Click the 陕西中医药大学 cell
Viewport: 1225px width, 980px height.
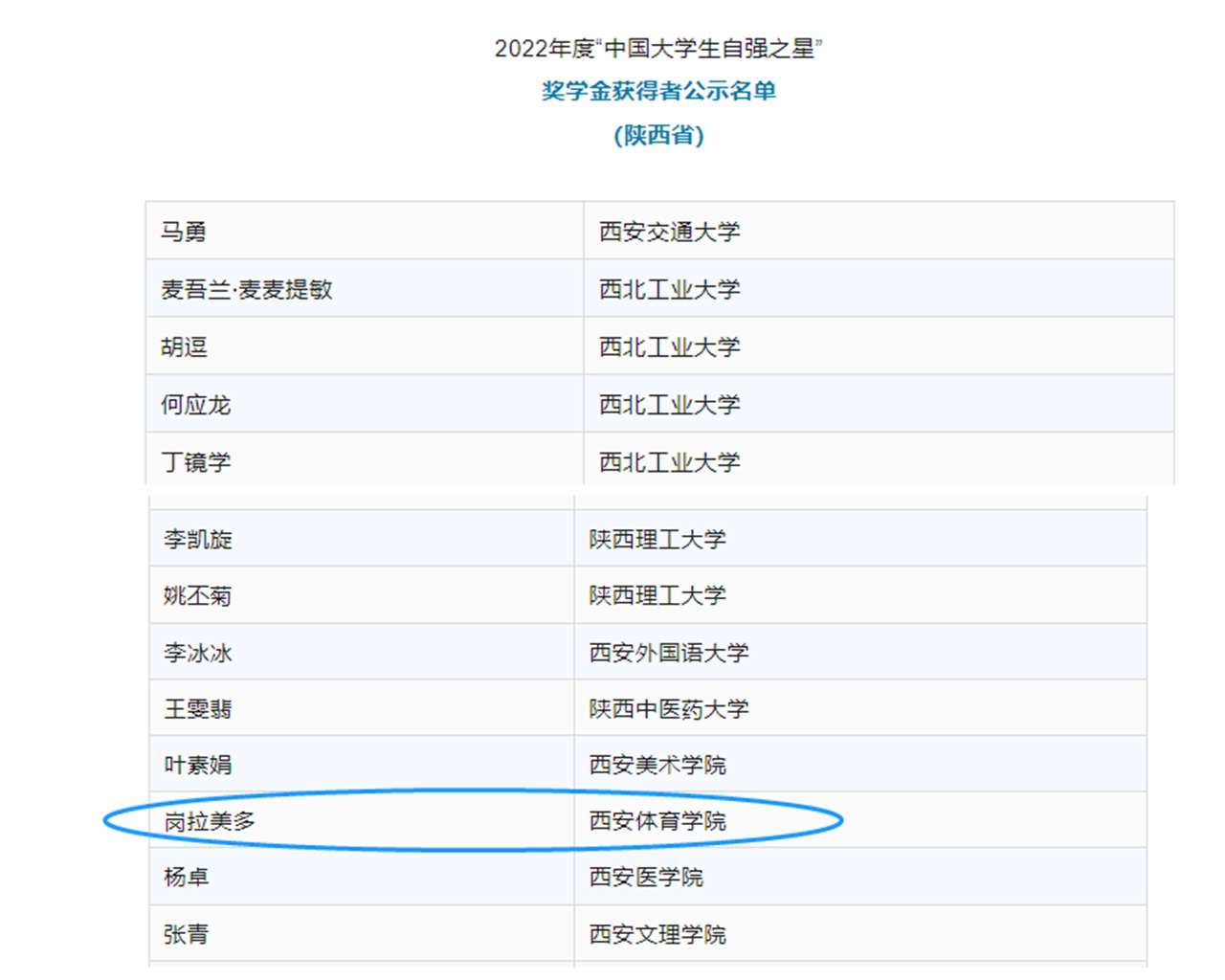669,708
